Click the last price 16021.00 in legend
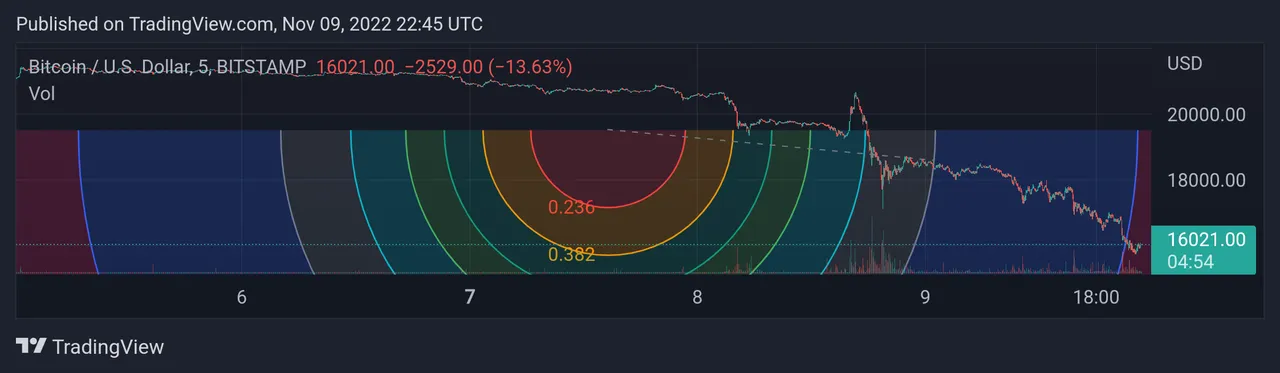The height and width of the screenshot is (373, 1280). (x=356, y=67)
